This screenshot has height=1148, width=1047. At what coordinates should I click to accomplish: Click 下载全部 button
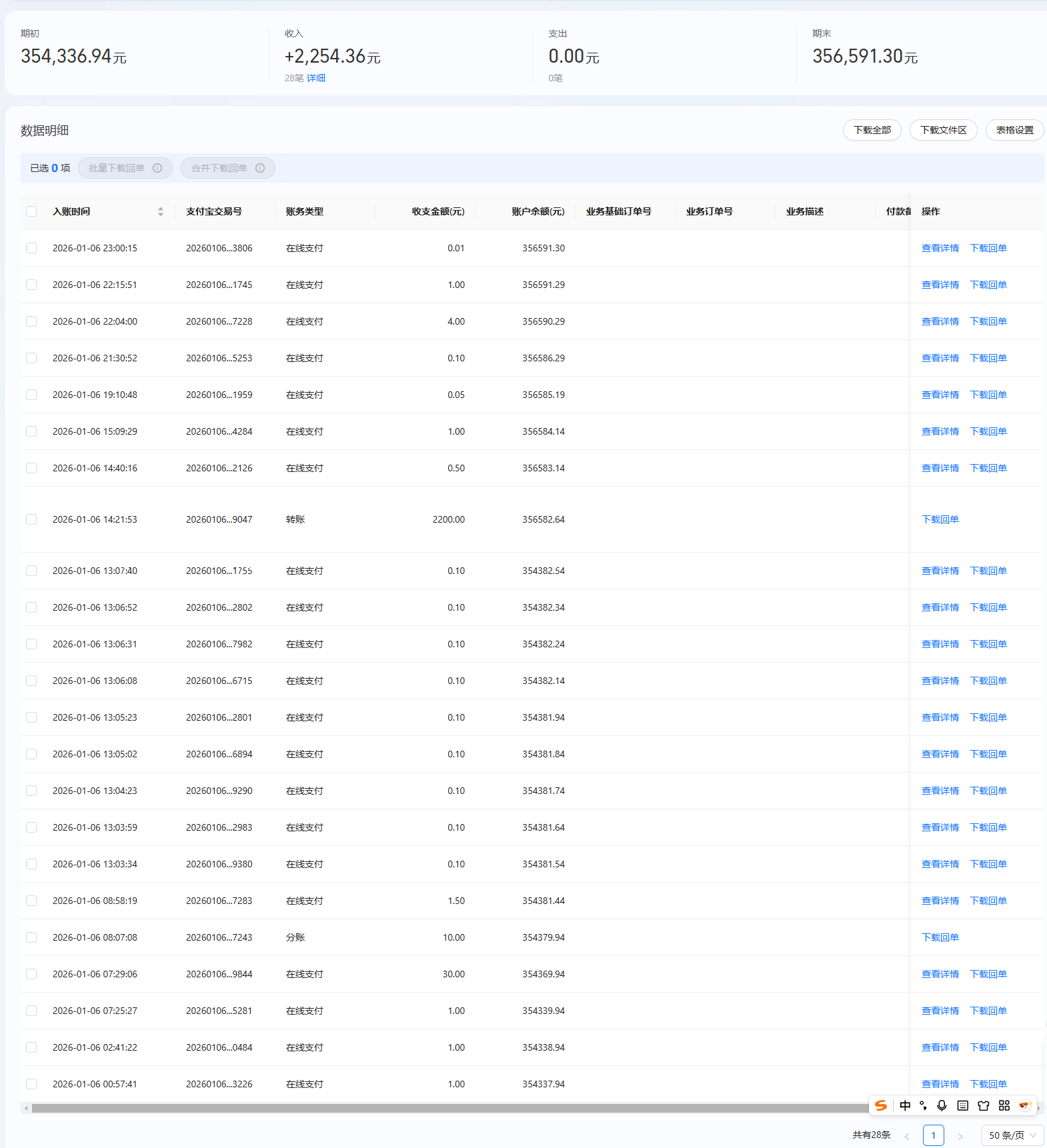(872, 130)
